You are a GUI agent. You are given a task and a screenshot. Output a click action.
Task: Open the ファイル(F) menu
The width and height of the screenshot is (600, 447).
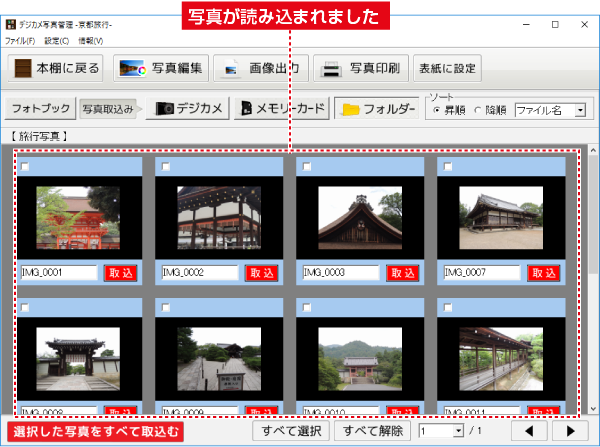(x=19, y=41)
